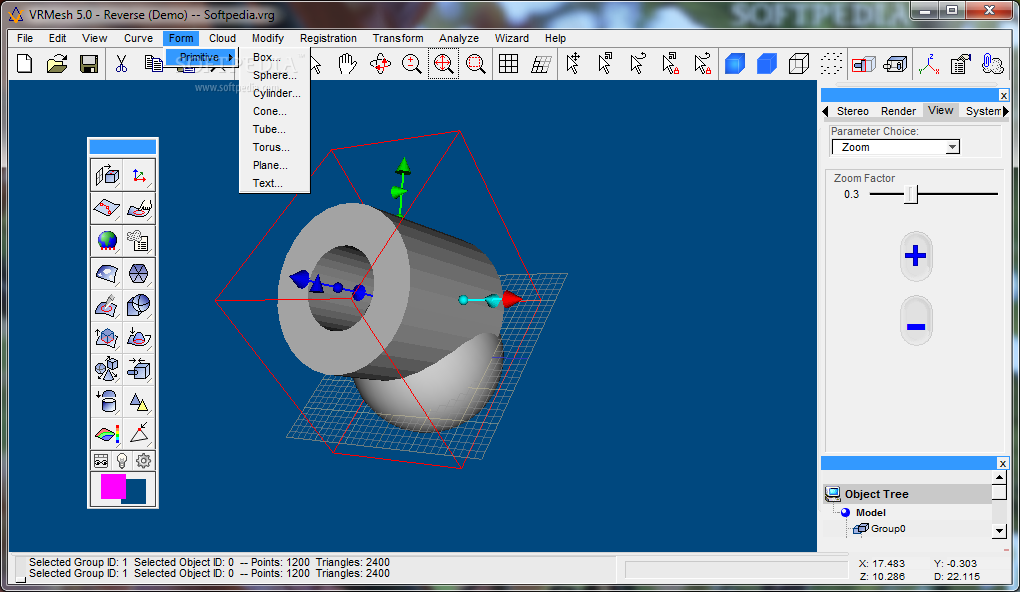Click the cylinder drop icon in toolbox

107,402
